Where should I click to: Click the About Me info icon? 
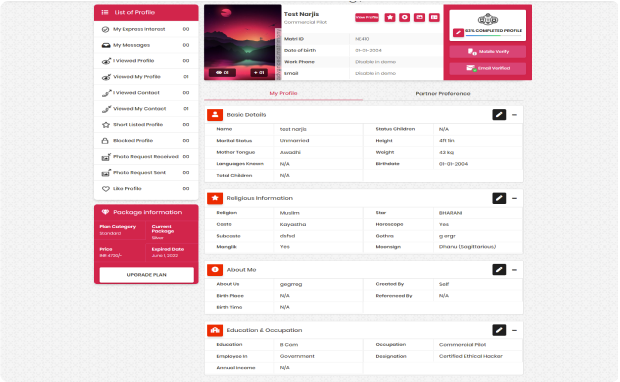[x=215, y=270]
